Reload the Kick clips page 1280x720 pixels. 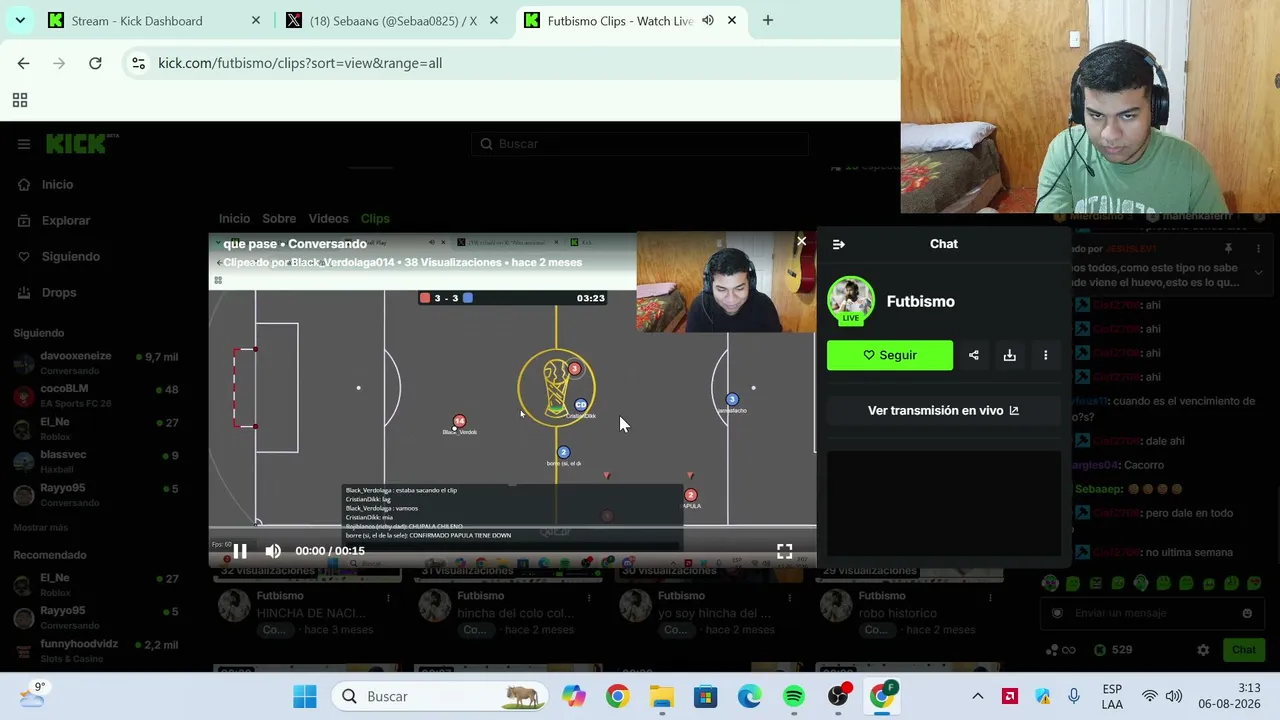(95, 63)
